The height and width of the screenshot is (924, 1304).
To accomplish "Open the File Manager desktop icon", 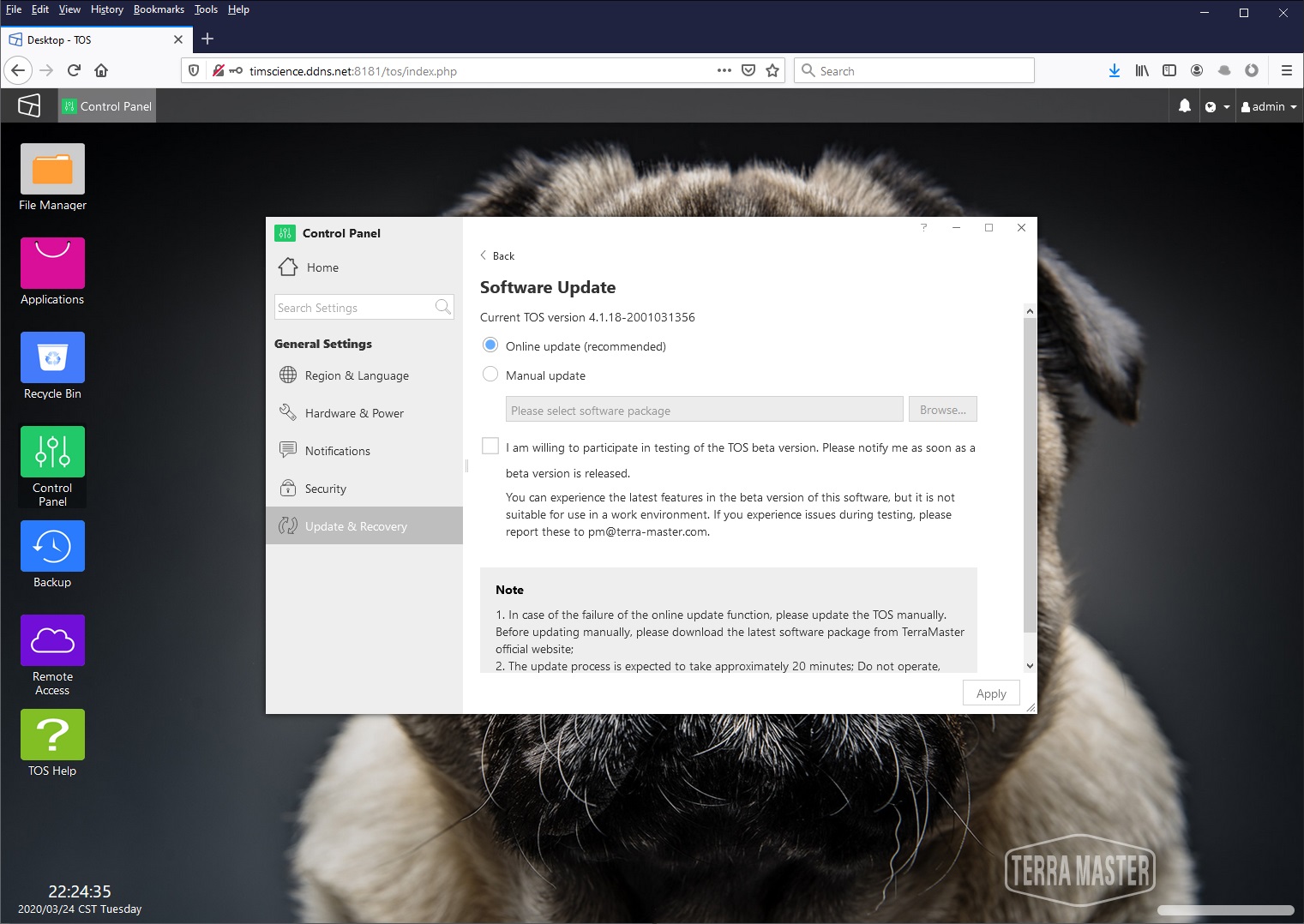I will [52, 170].
